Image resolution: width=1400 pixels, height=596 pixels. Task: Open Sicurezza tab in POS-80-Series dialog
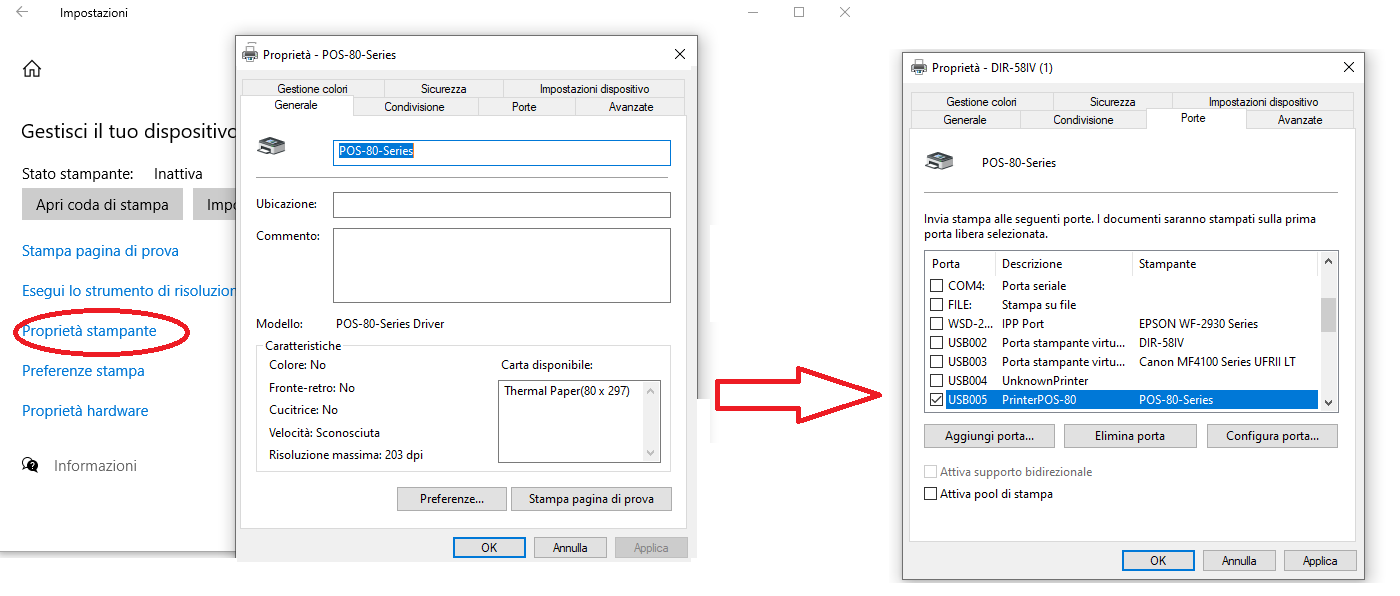pyautogui.click(x=444, y=89)
